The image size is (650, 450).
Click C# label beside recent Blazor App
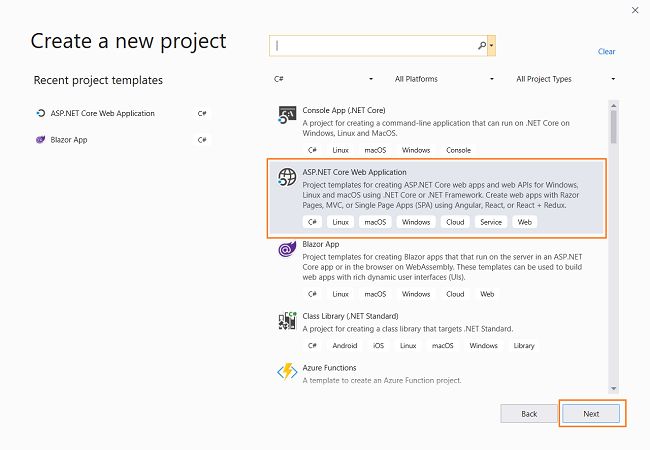[202, 140]
